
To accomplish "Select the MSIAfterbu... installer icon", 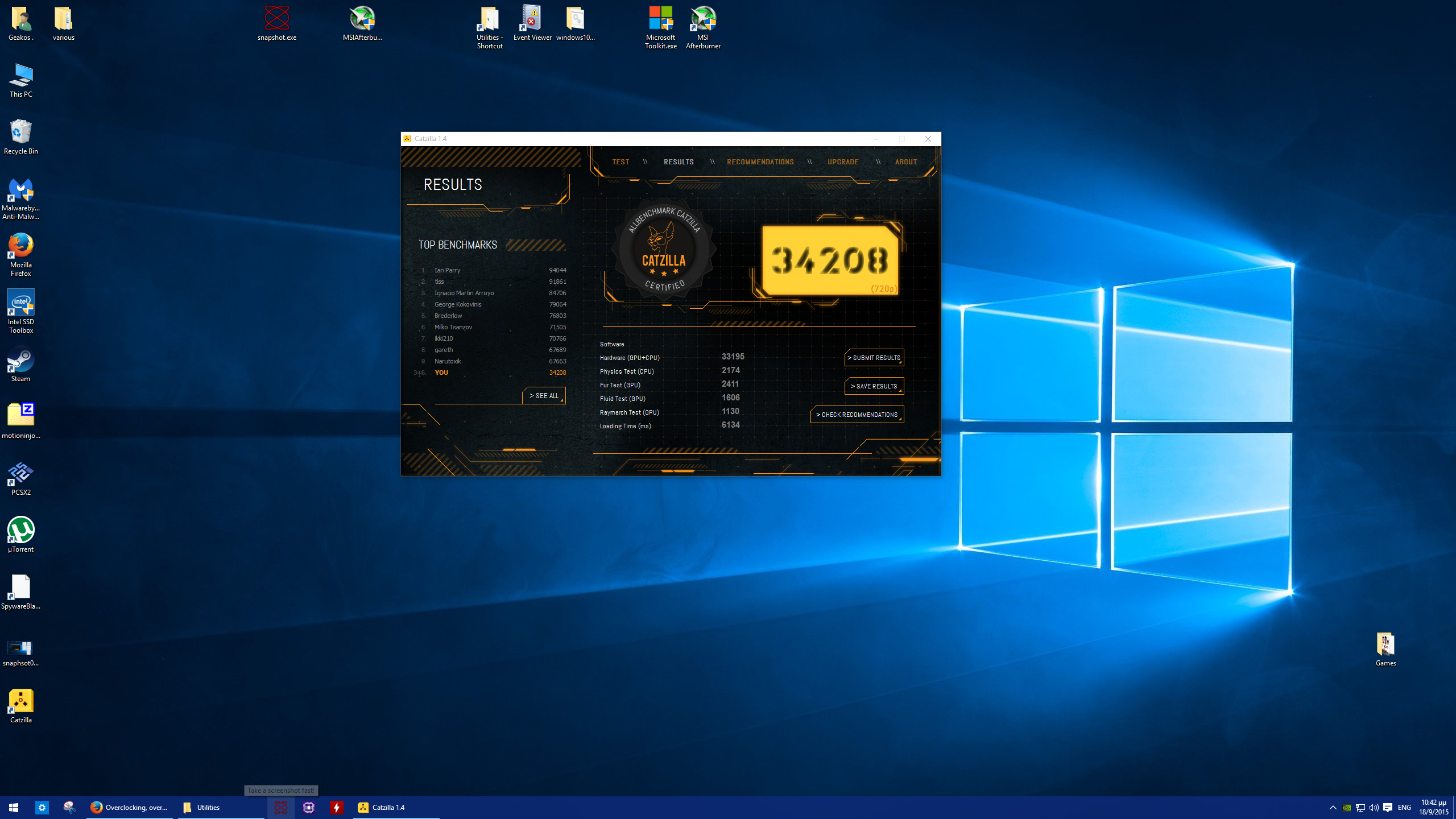I will click(362, 23).
